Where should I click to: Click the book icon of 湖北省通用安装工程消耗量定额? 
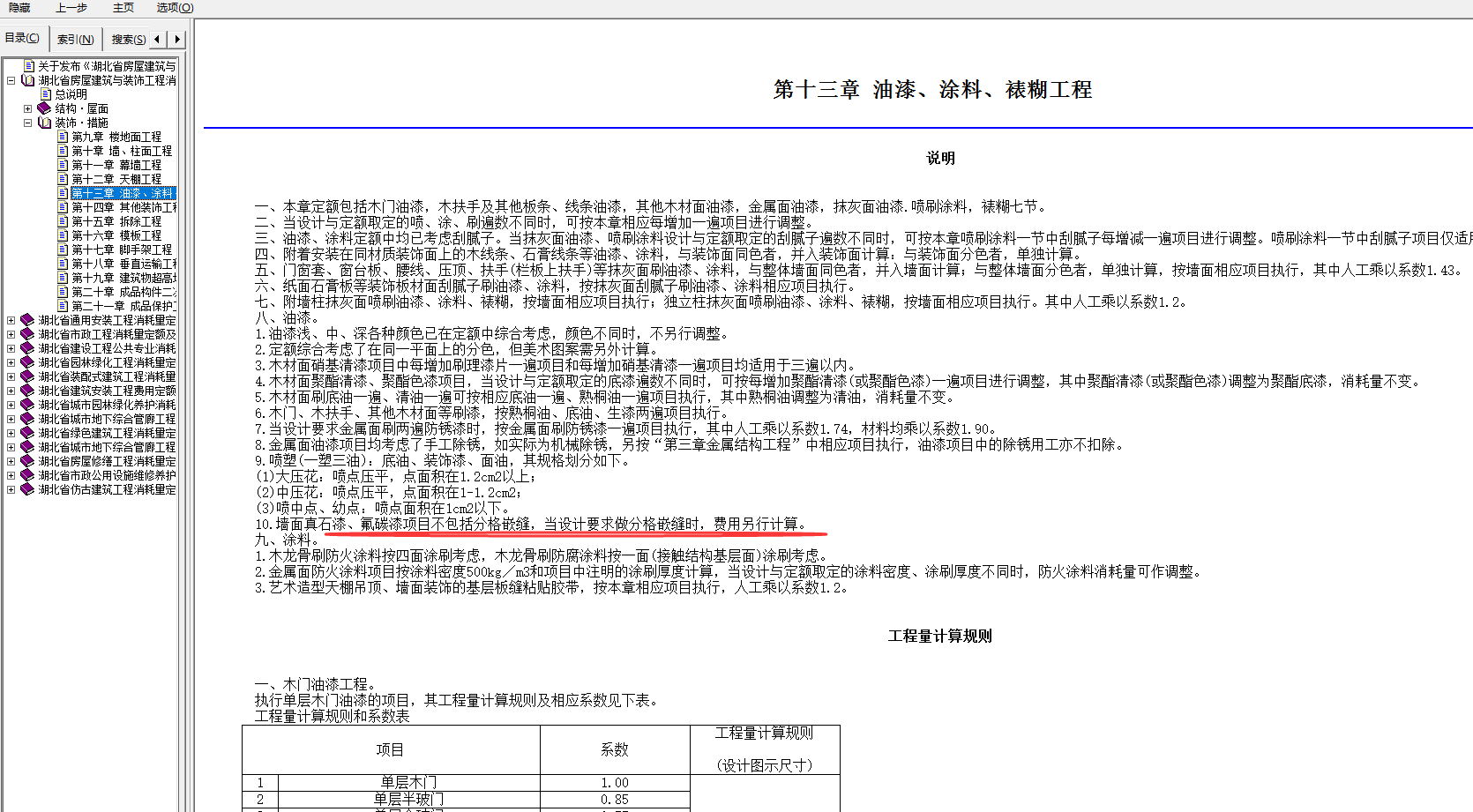(x=27, y=320)
